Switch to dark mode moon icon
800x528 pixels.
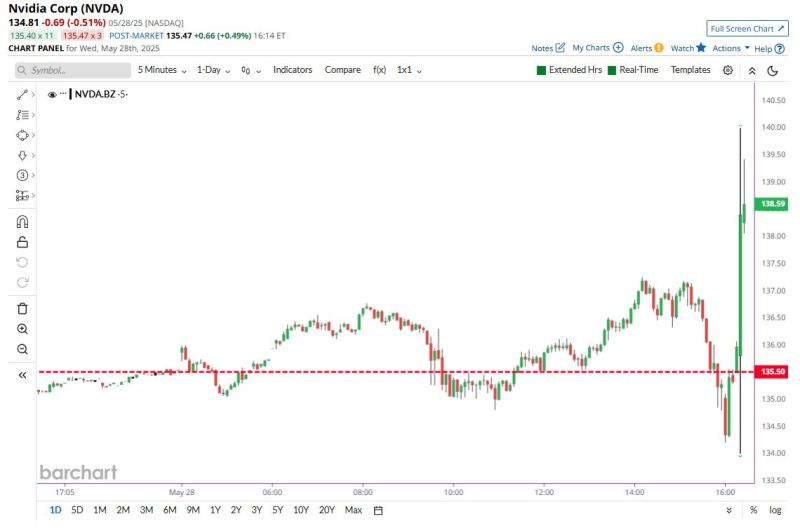tap(773, 71)
